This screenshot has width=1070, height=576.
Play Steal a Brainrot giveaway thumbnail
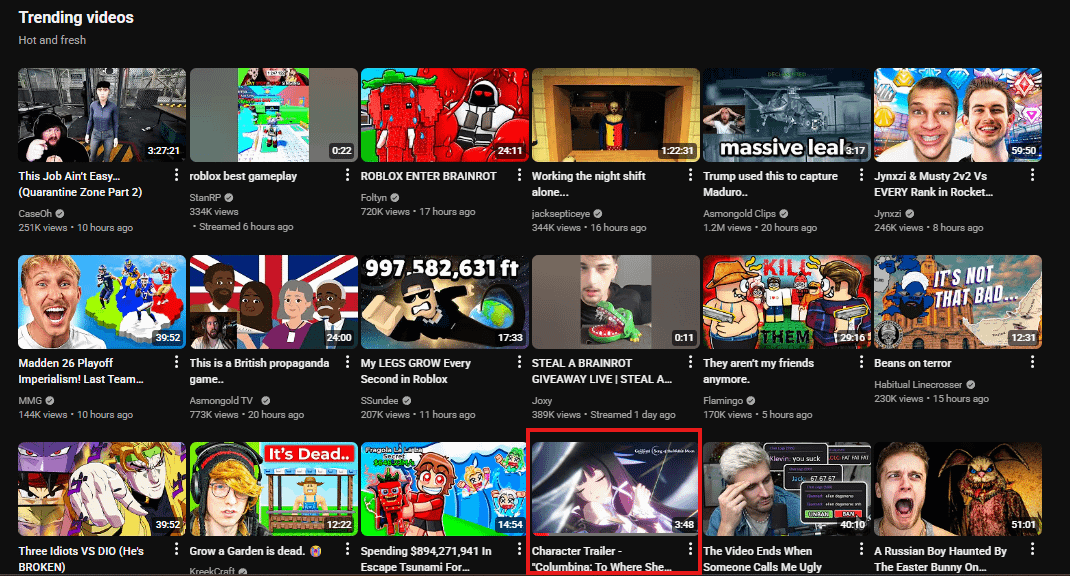(616, 302)
